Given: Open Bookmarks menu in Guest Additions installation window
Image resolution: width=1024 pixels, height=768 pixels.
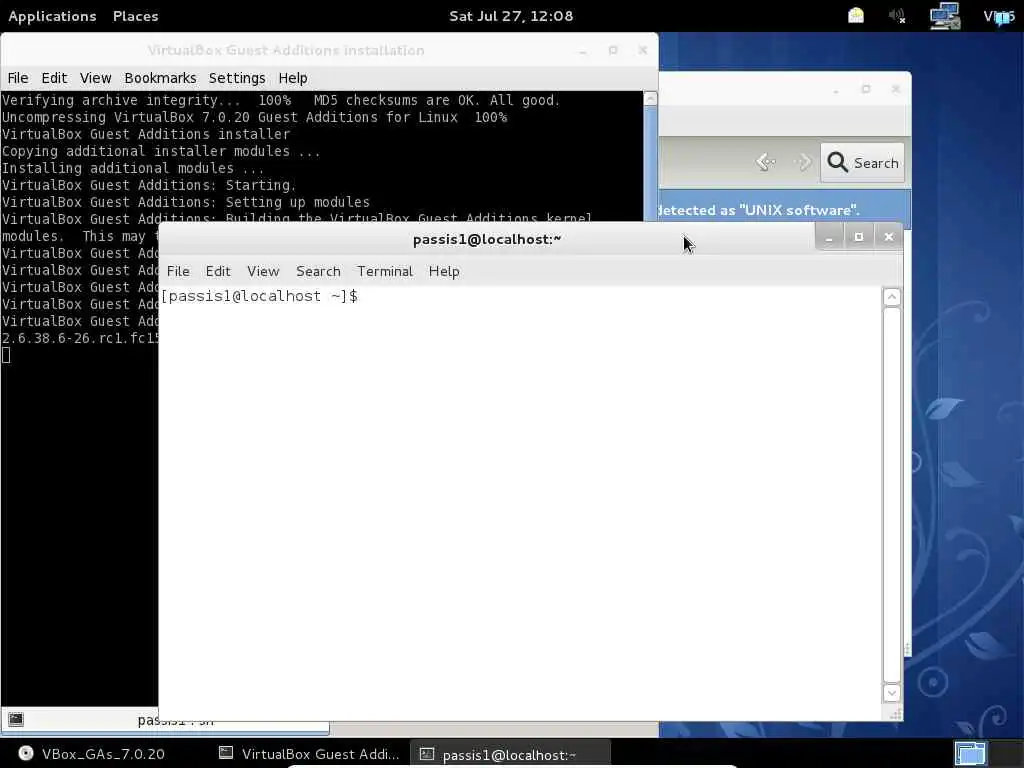Looking at the screenshot, I should tap(160, 78).
